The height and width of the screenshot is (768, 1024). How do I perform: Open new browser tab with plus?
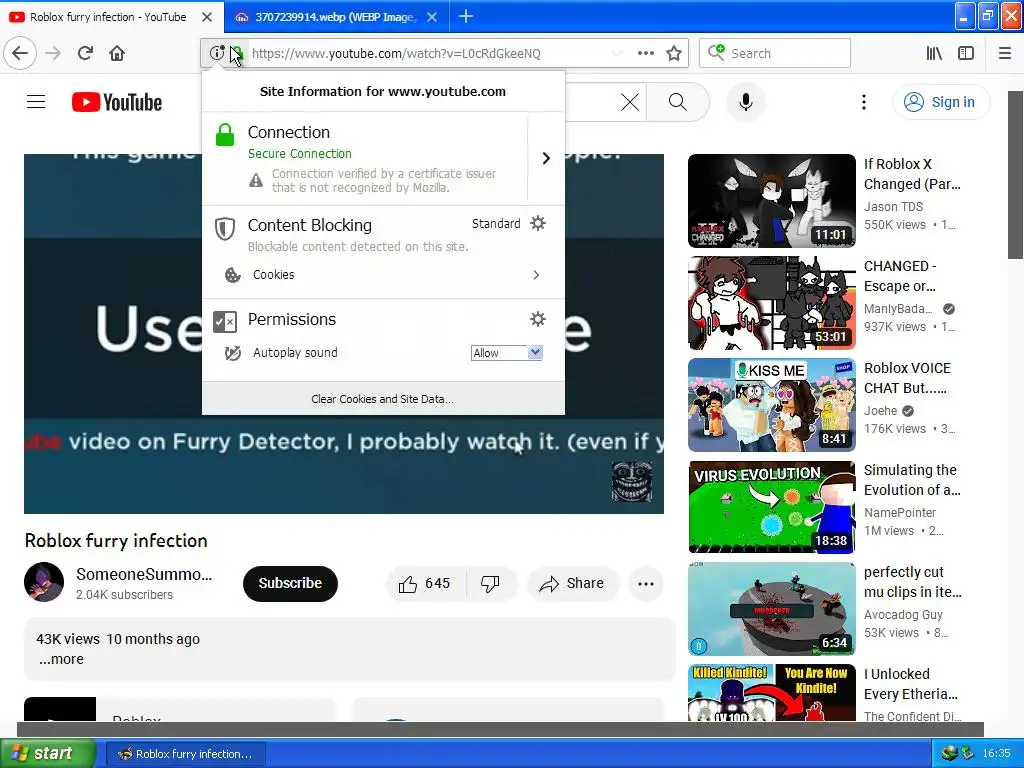[x=466, y=16]
